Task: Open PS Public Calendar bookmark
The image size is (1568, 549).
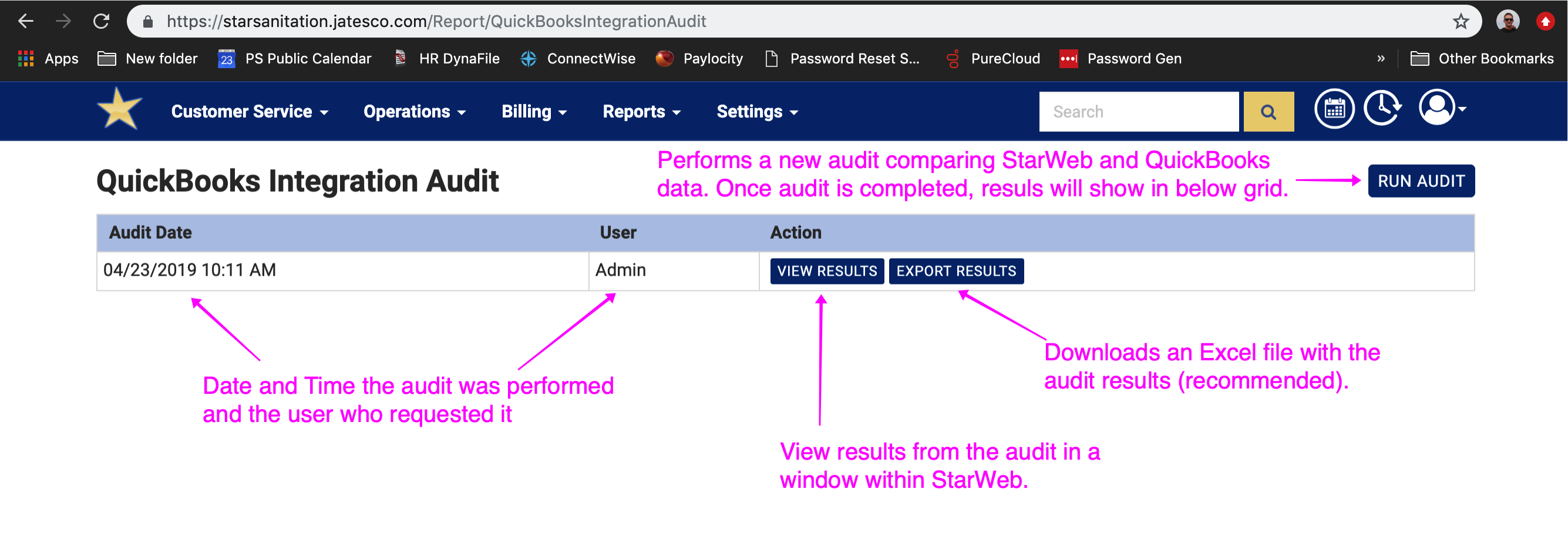Action: (x=295, y=59)
